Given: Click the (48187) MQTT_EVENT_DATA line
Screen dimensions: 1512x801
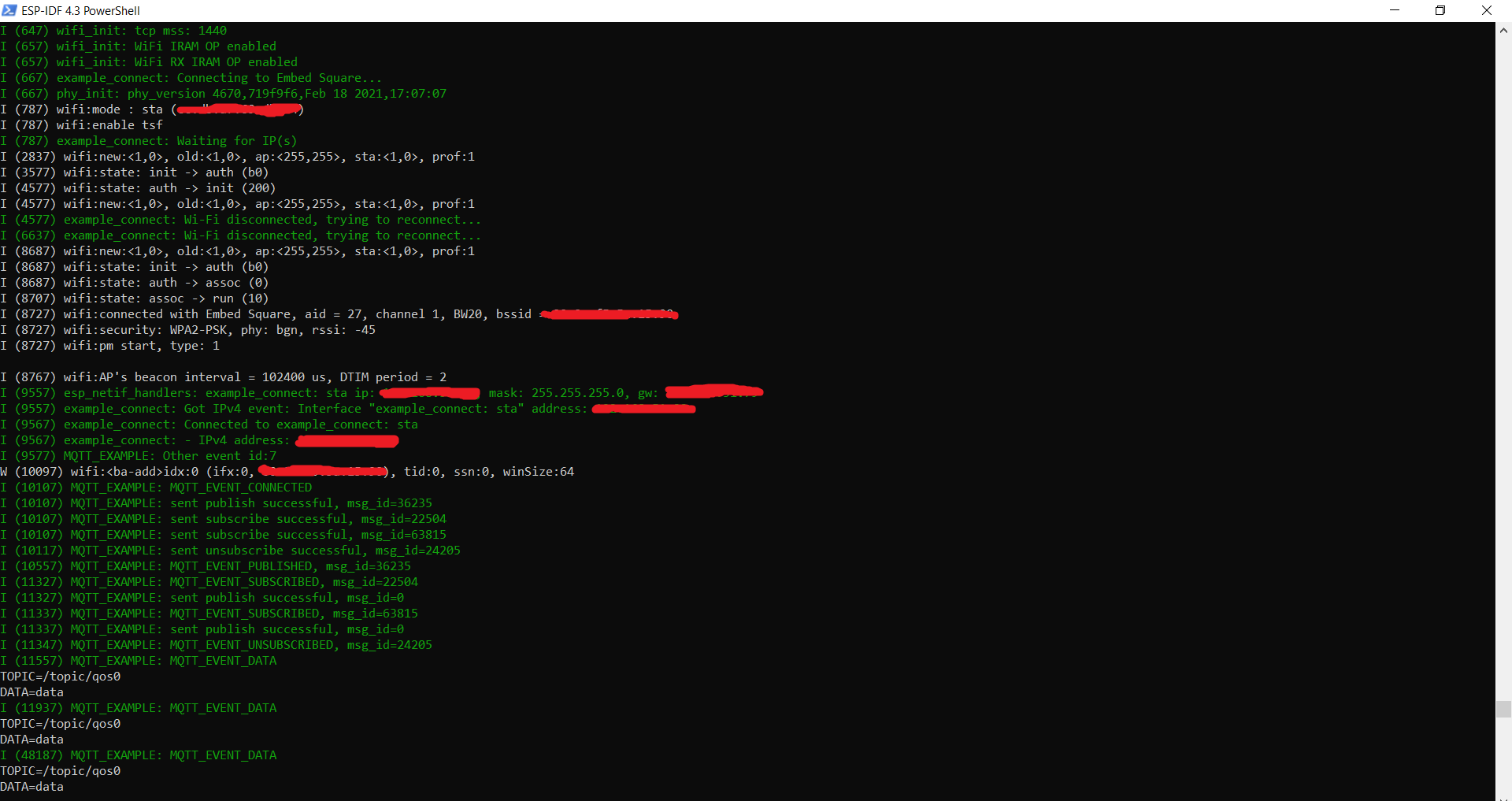Looking at the screenshot, I should point(138,755).
